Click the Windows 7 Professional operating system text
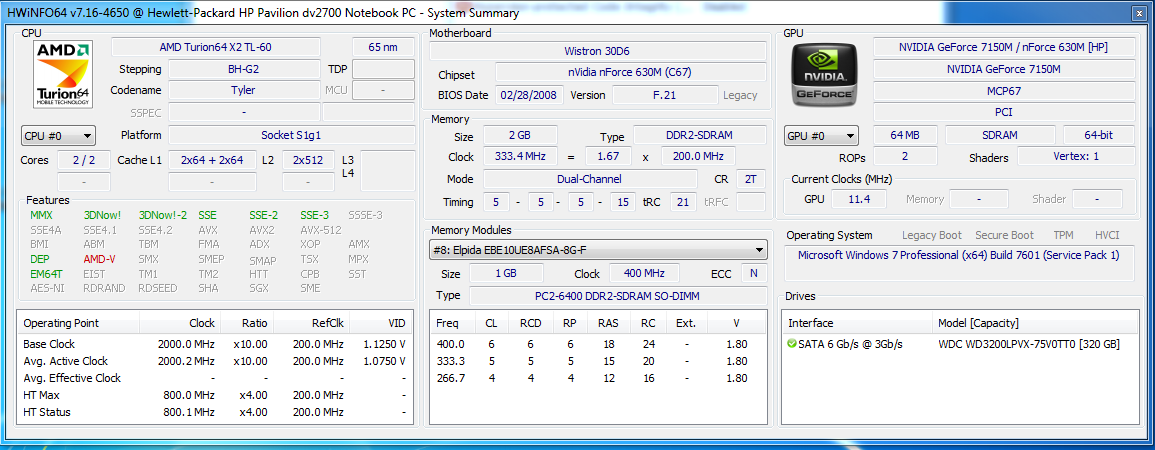Image resolution: width=1155 pixels, height=450 pixels. click(x=958, y=256)
